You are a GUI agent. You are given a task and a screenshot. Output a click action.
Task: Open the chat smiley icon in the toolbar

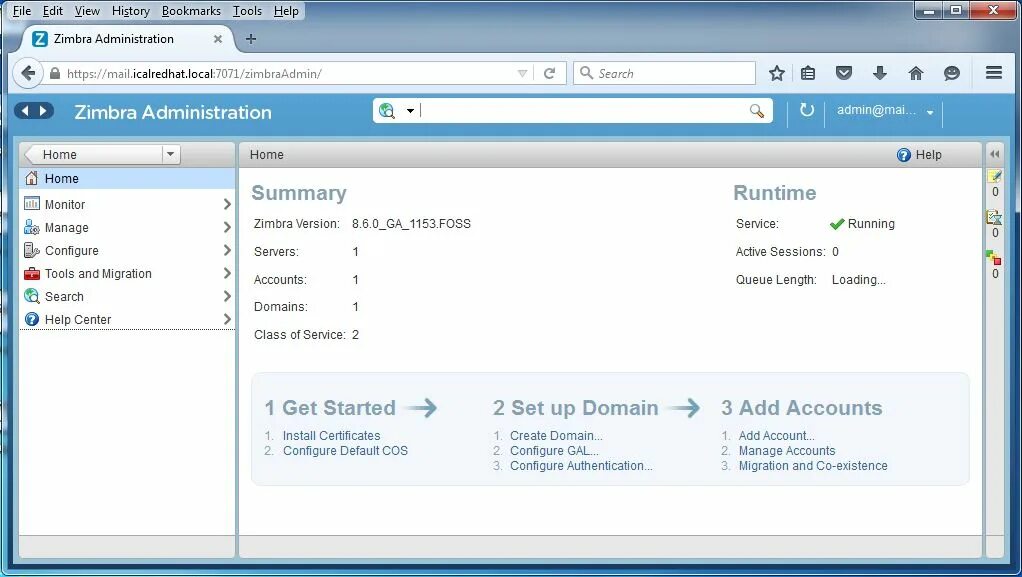tap(952, 73)
